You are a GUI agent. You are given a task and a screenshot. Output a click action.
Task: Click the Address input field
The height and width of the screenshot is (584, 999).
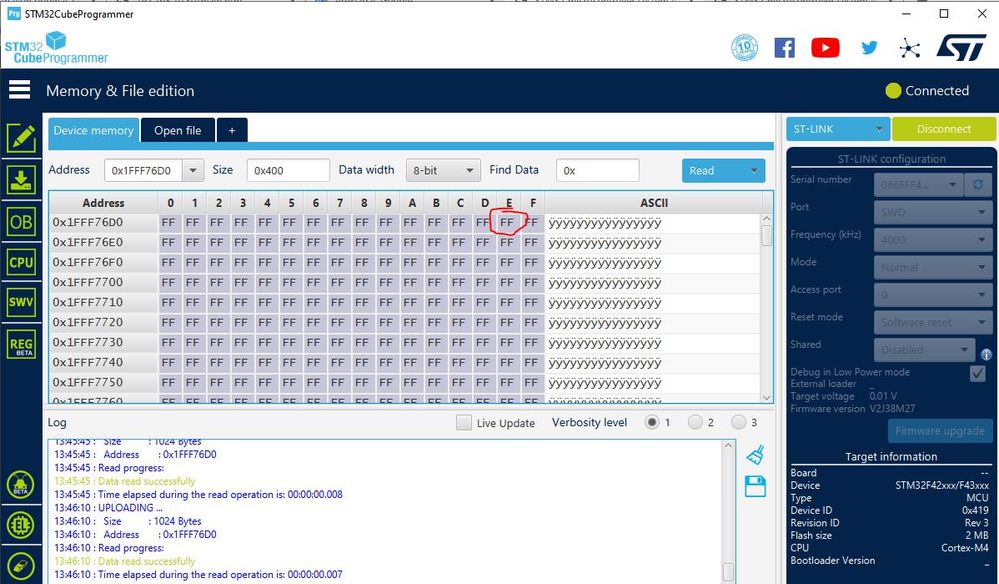[x=143, y=170]
